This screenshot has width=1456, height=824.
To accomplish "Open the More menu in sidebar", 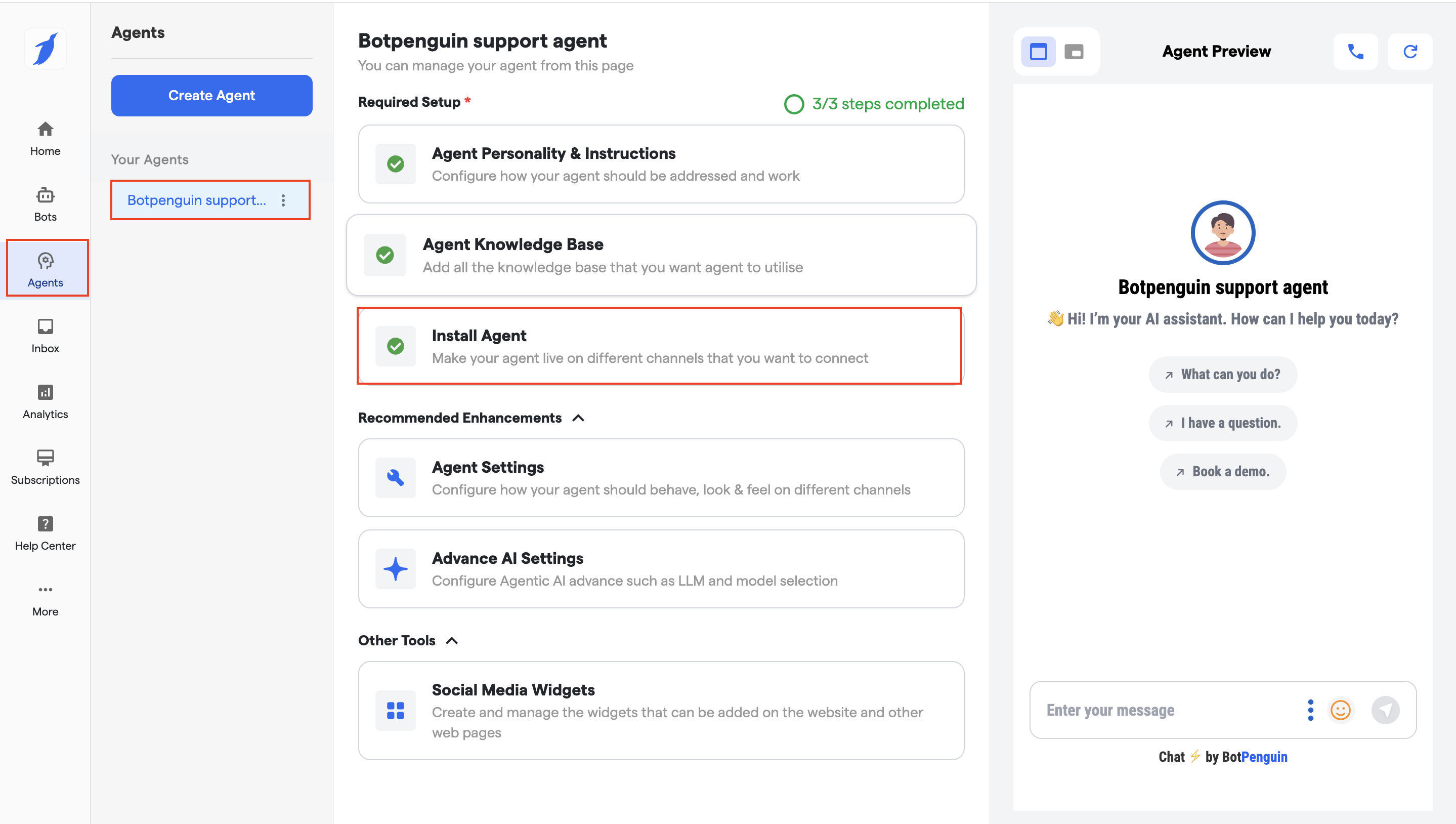I will tap(45, 599).
